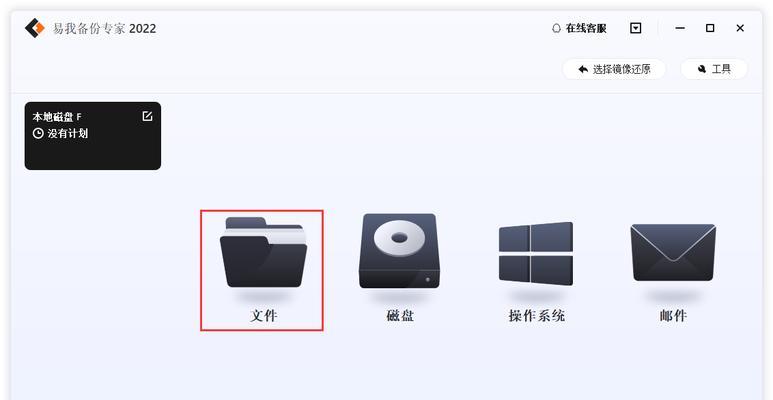Screen dimensions: 773x400
Task: Pick the 操作系统 Windows logo icon
Action: tap(536, 253)
